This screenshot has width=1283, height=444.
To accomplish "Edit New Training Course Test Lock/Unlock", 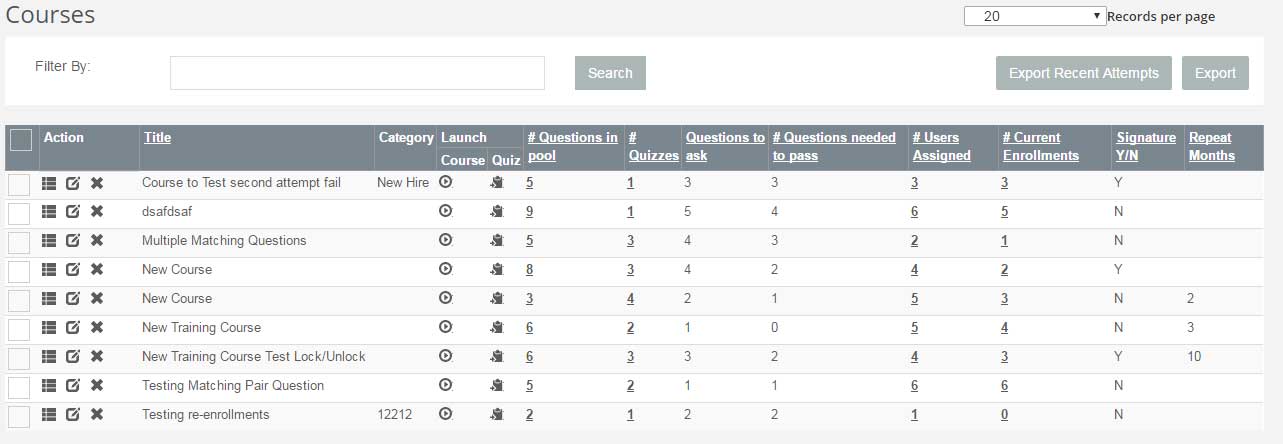I will (73, 357).
